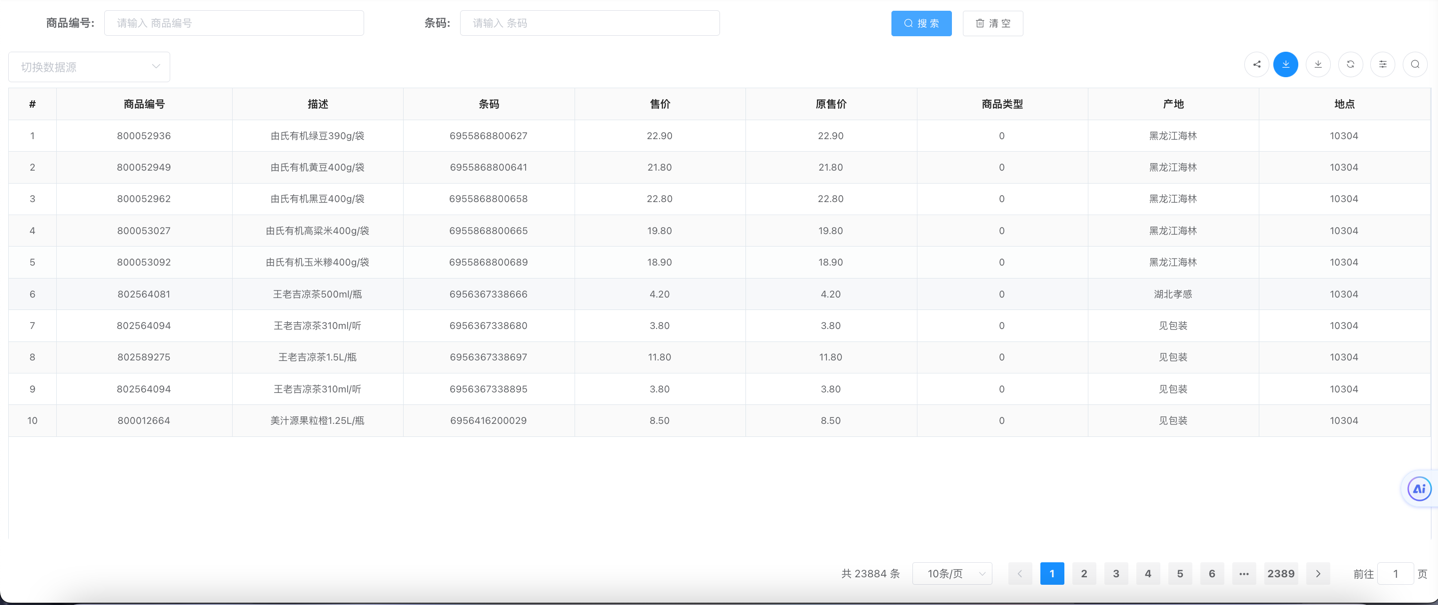Refresh the table using the refresh icon
1438x605 pixels.
[1350, 64]
